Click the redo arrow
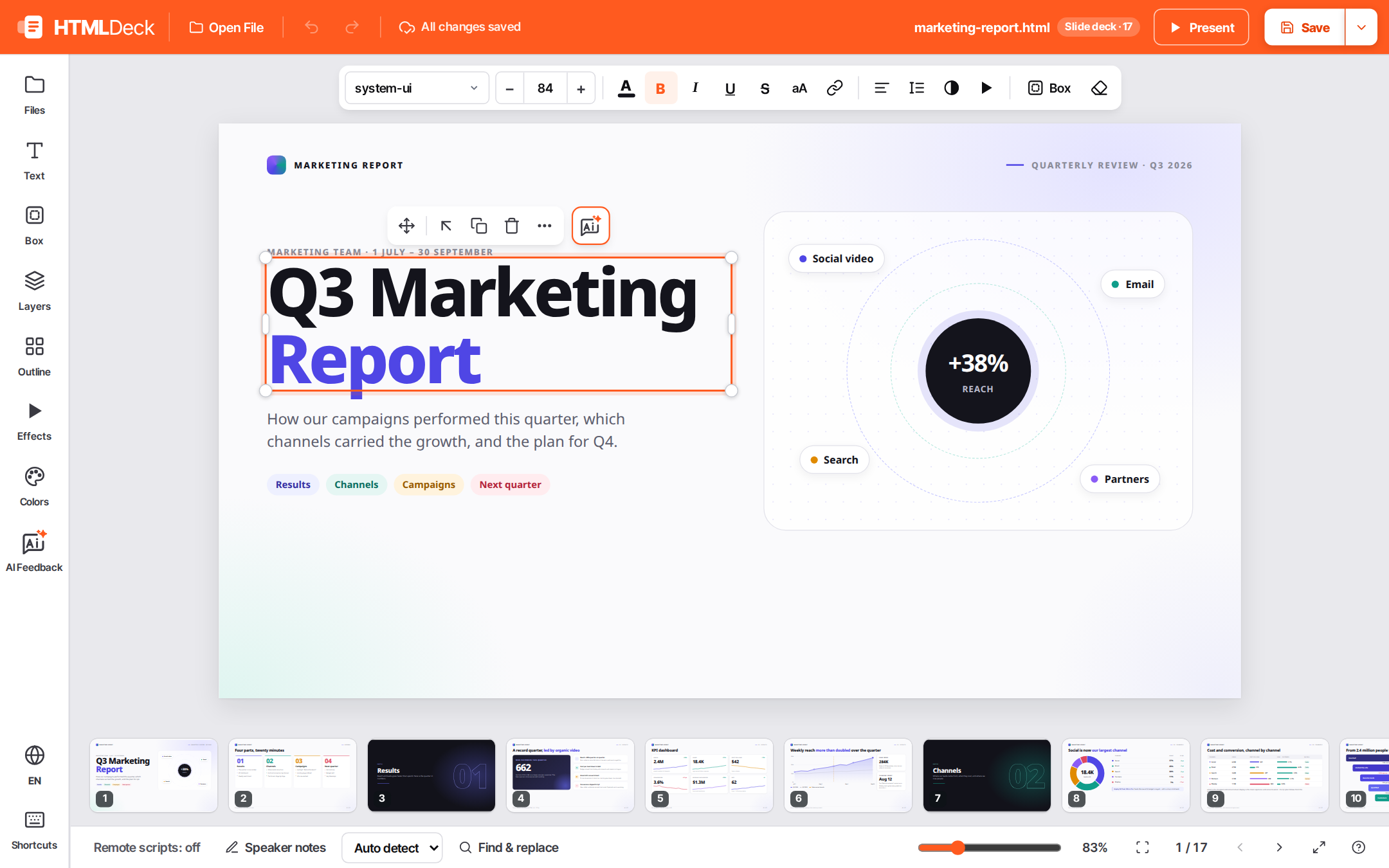The height and width of the screenshot is (868, 1389). [x=352, y=27]
